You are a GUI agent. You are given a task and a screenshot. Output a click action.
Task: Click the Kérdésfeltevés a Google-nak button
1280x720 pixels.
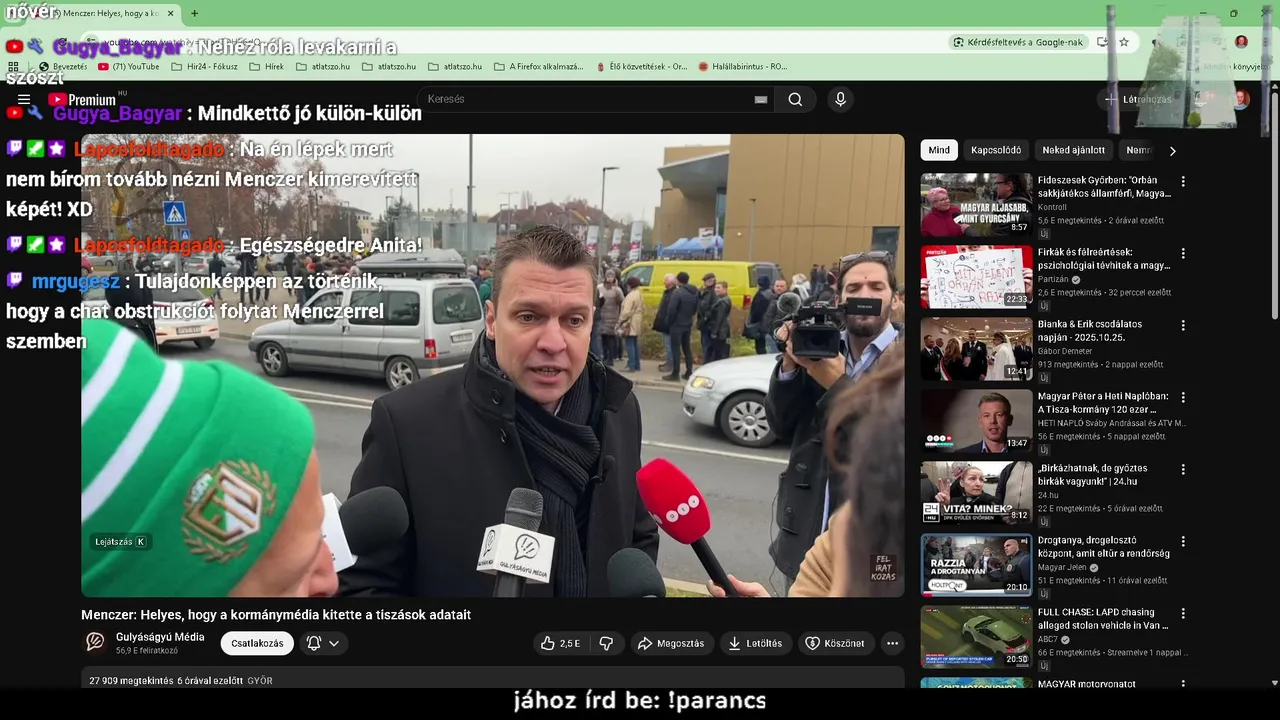tap(1018, 42)
